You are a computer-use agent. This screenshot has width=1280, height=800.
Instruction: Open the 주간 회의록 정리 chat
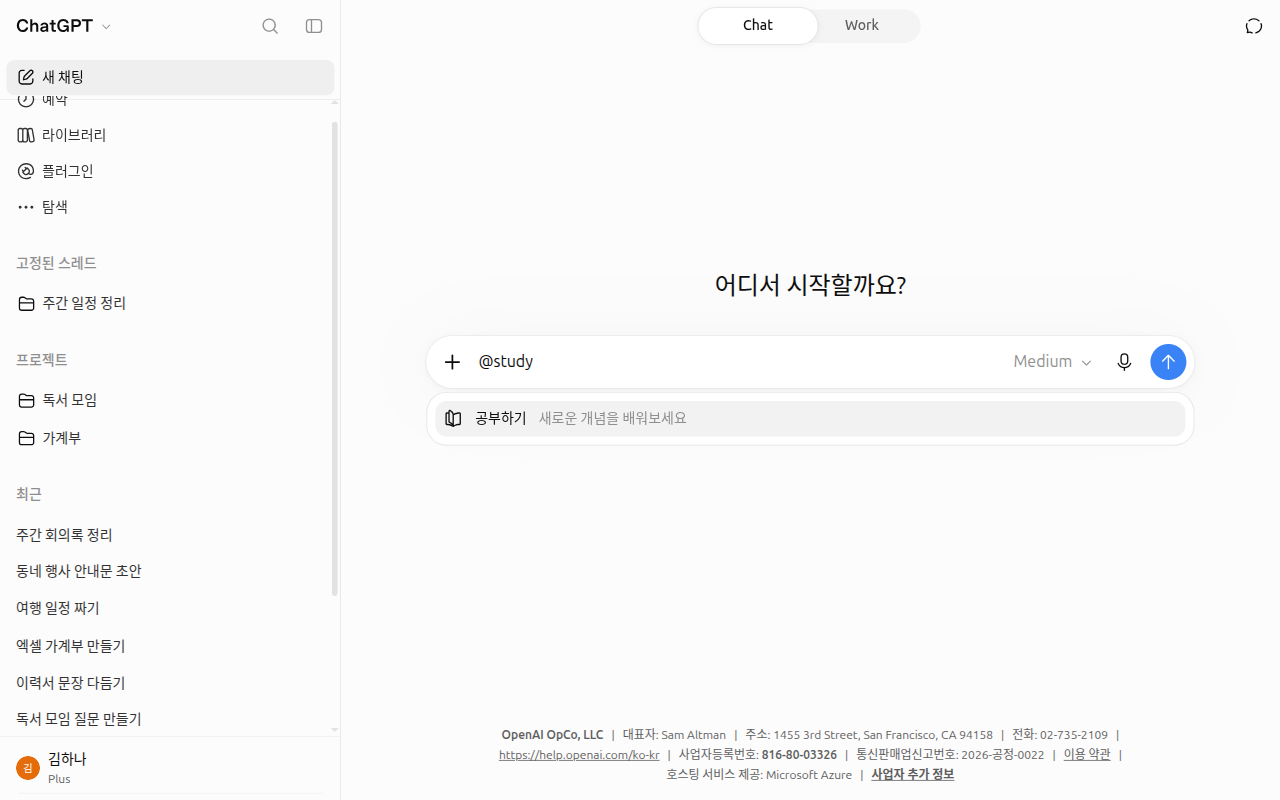(170, 535)
